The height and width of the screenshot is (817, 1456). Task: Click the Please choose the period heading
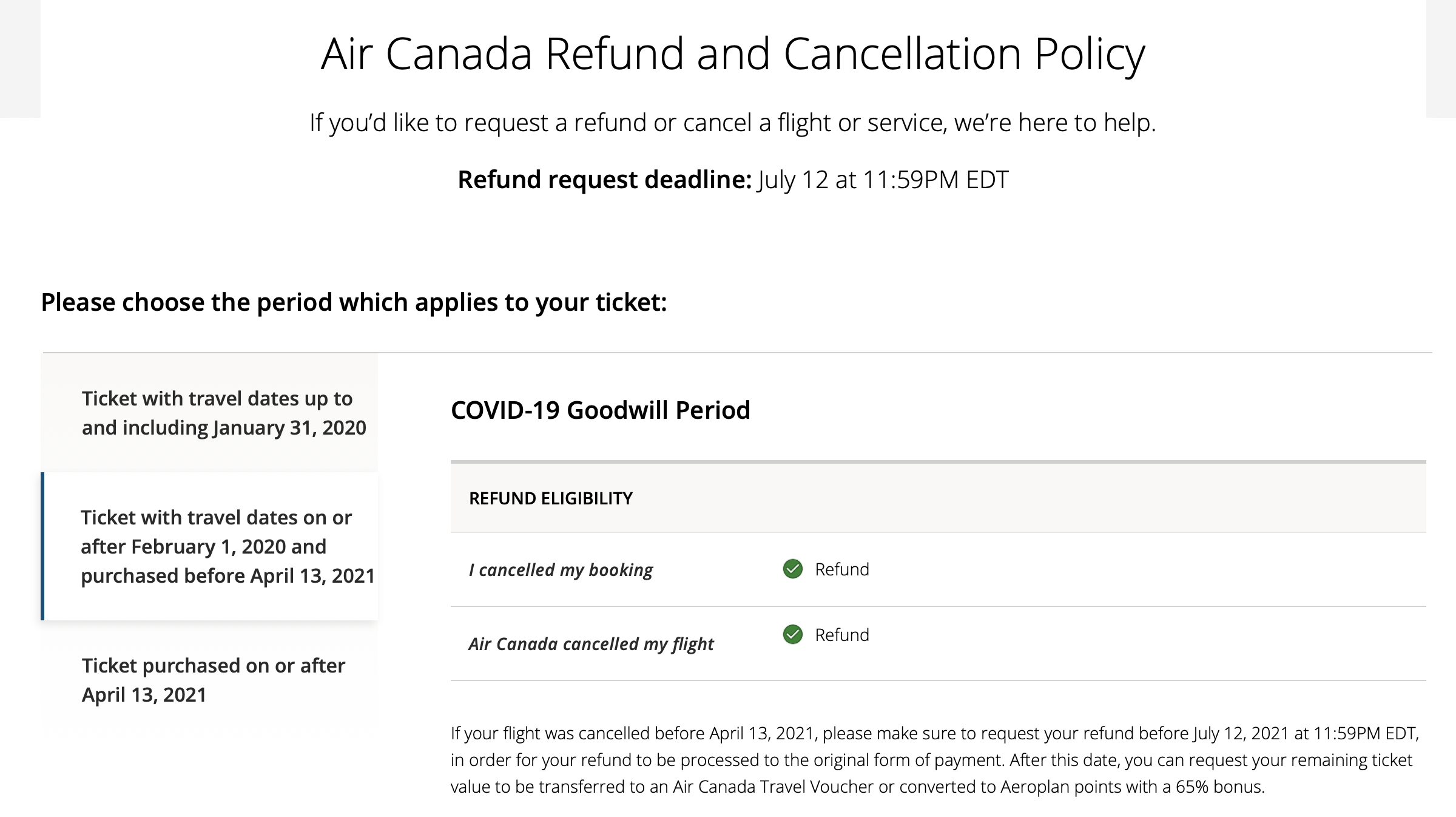(354, 302)
